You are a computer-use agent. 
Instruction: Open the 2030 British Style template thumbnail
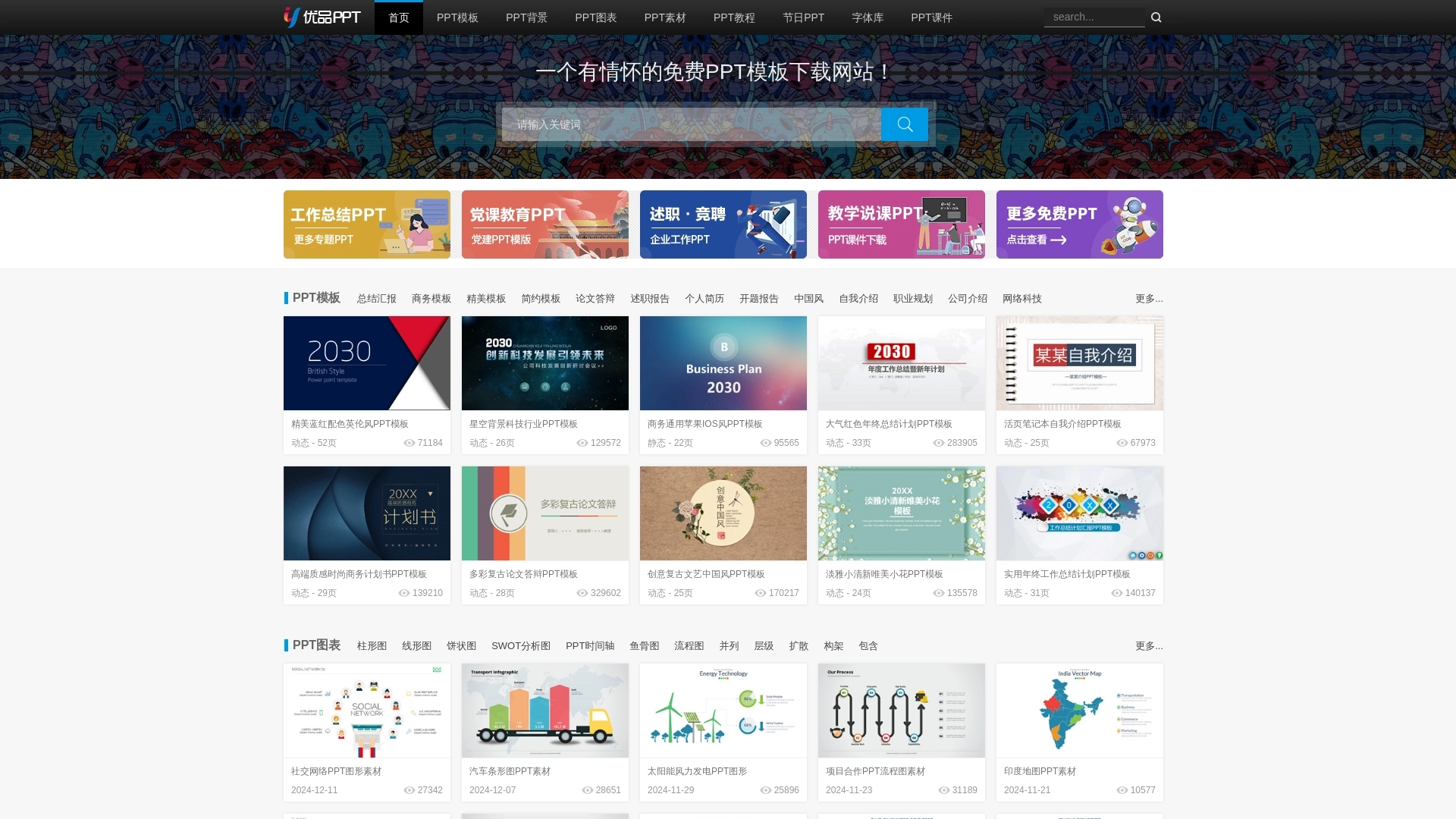367,363
